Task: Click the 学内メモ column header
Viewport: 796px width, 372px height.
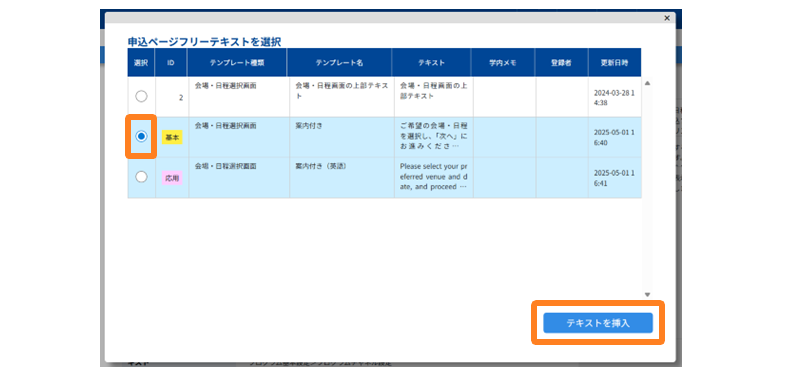Action: pyautogui.click(x=503, y=62)
